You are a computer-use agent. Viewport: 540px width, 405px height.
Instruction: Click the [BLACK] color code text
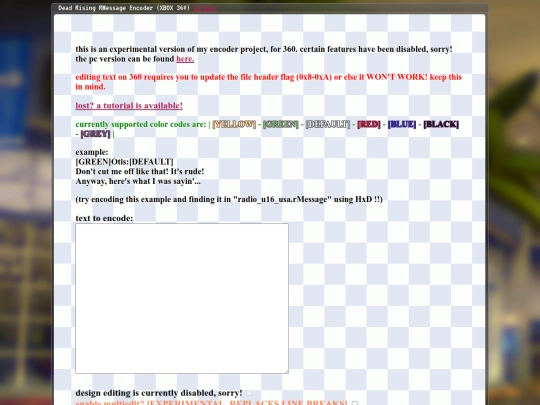[441, 124]
